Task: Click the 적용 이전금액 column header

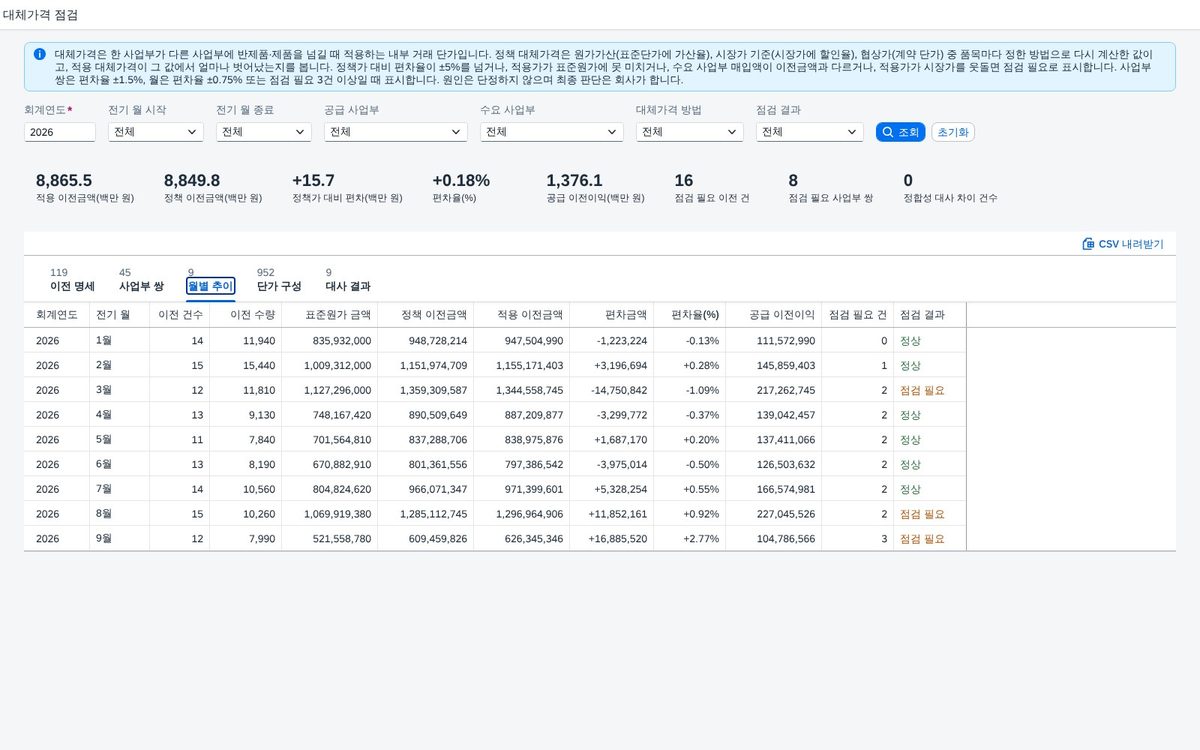Action: pos(522,315)
